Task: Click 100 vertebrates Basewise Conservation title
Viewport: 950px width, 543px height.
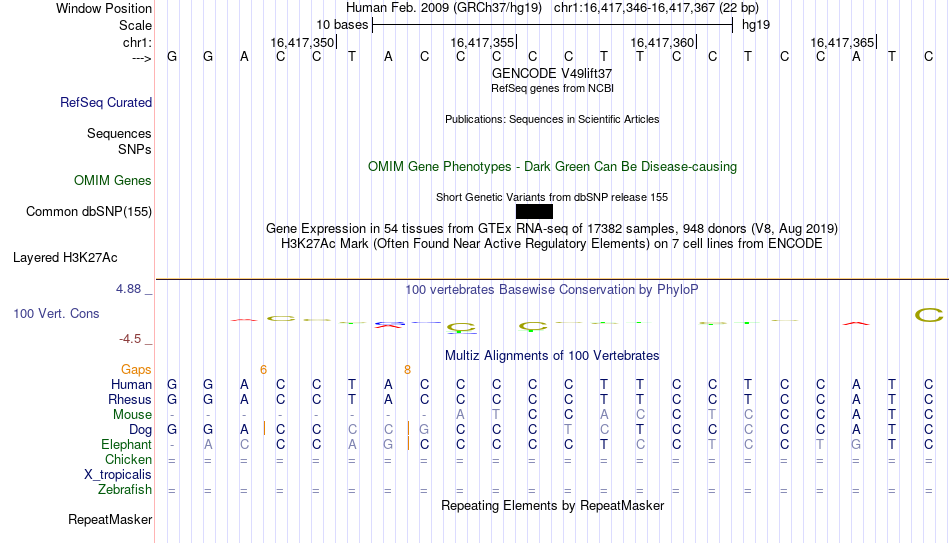Action: pos(552,290)
